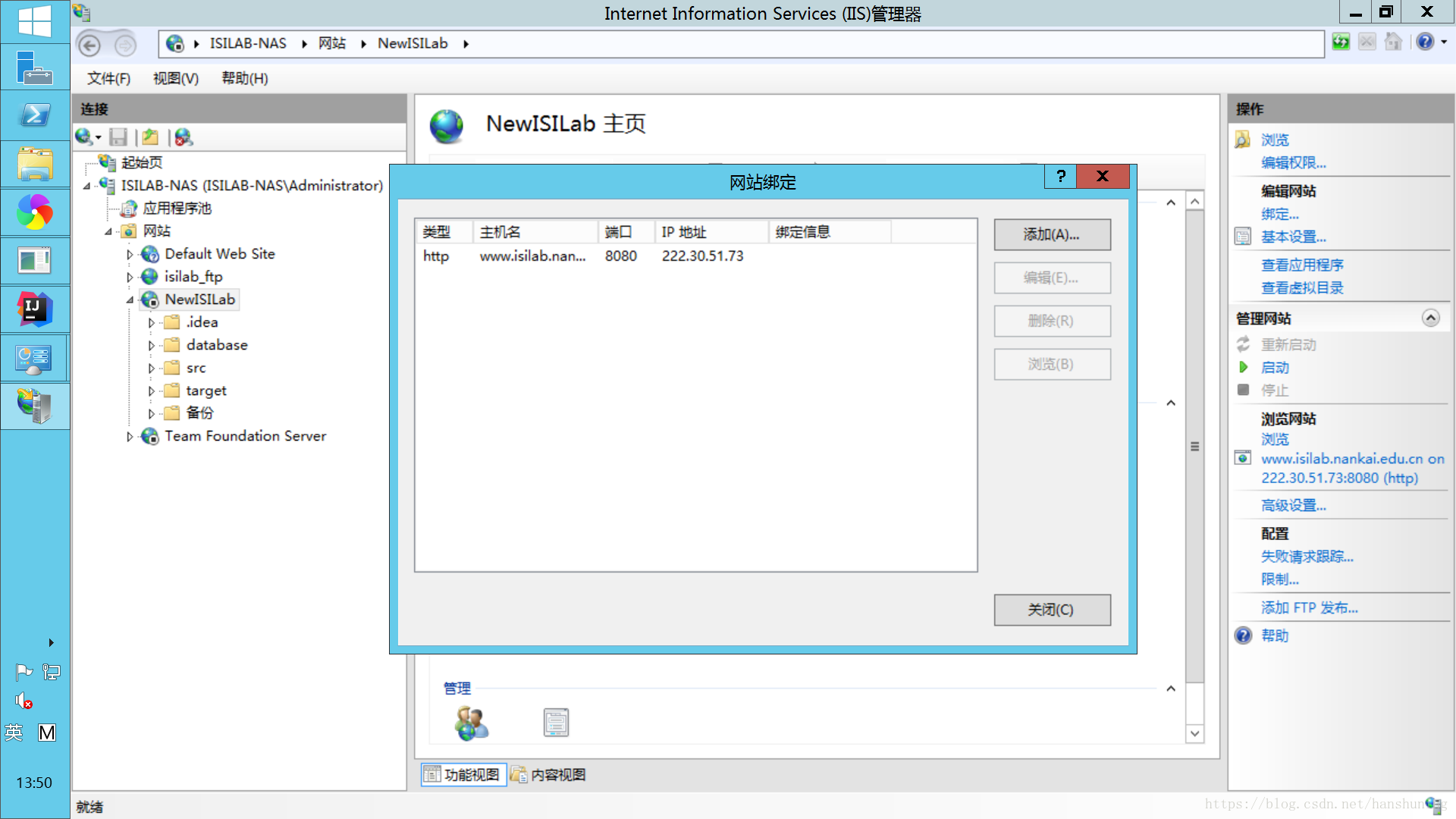Select the src folder in tree
This screenshot has width=1456, height=819.
pos(196,368)
